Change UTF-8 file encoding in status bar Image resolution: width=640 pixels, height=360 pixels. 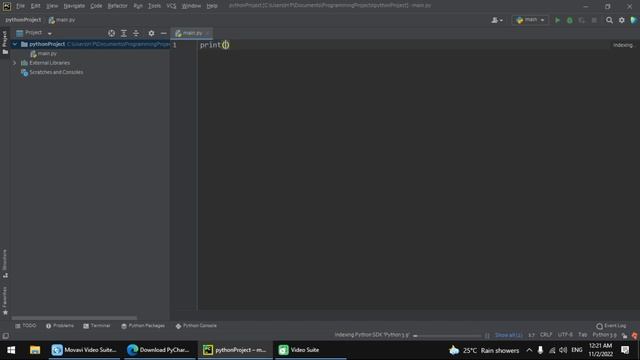click(565, 335)
